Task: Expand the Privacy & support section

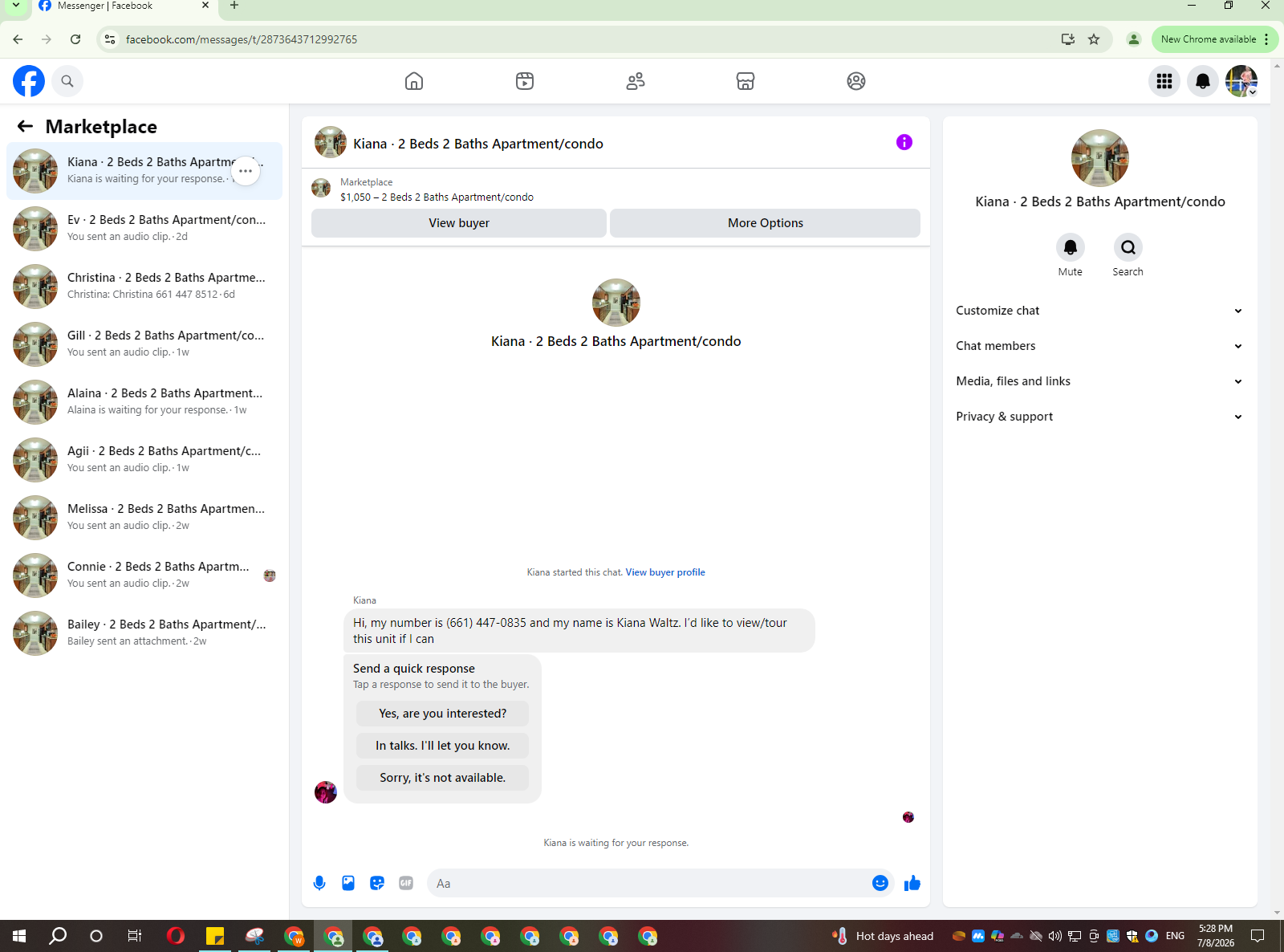Action: (x=1099, y=417)
